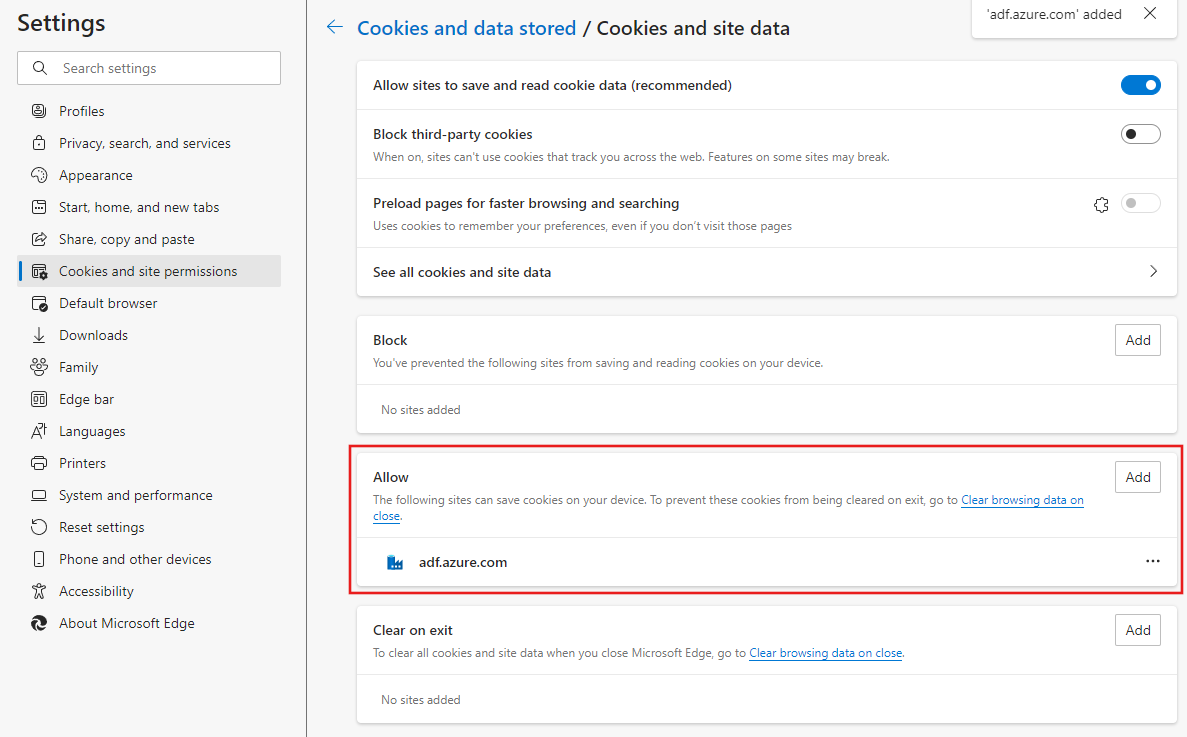The height and width of the screenshot is (737, 1187).
Task: Toggle Allow sites to save cookie data
Action: point(1140,86)
